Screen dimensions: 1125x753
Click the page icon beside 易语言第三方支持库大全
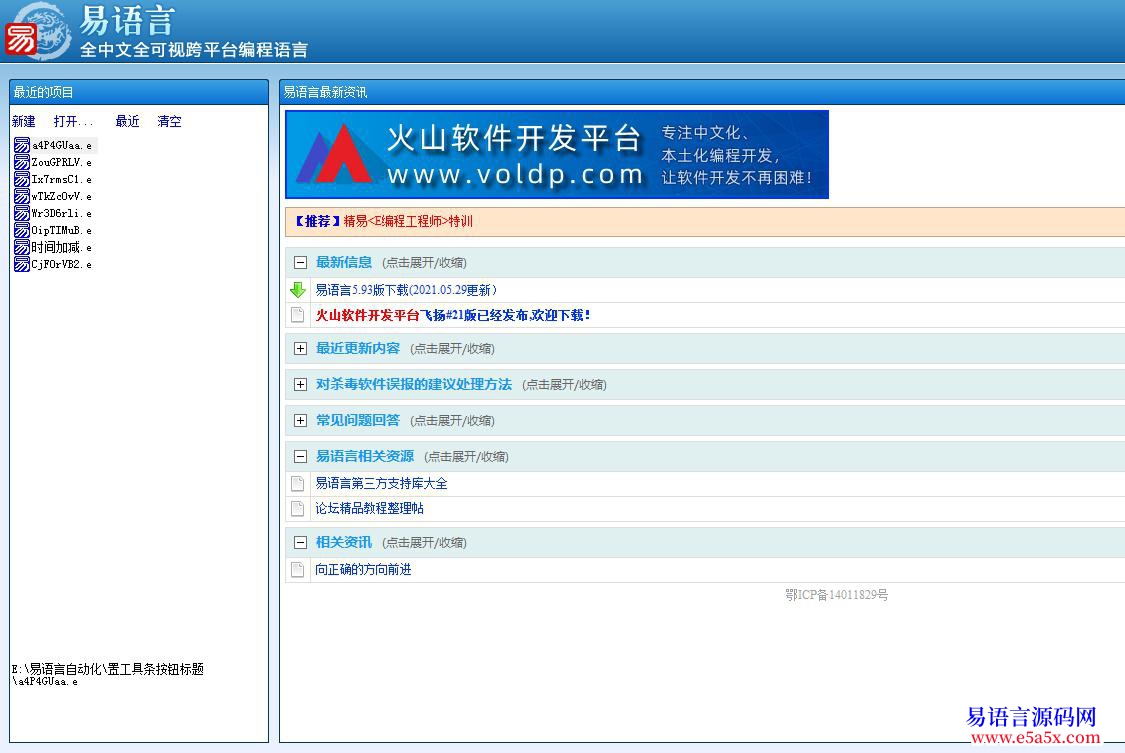point(298,484)
